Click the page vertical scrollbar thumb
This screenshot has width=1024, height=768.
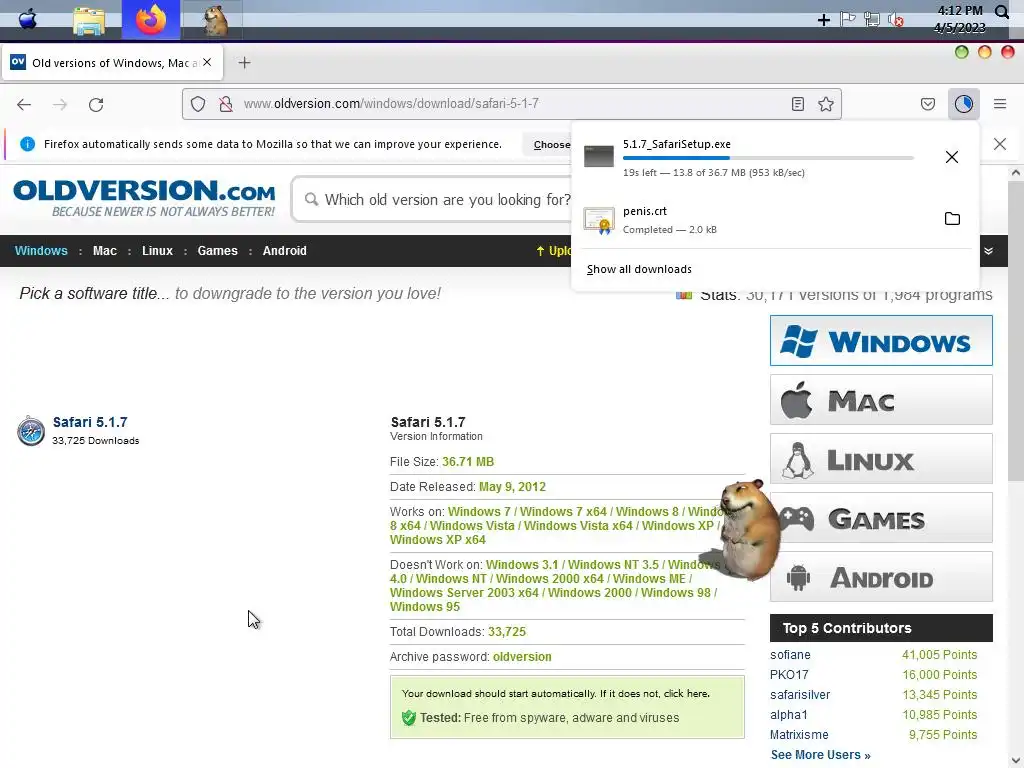[1016, 332]
